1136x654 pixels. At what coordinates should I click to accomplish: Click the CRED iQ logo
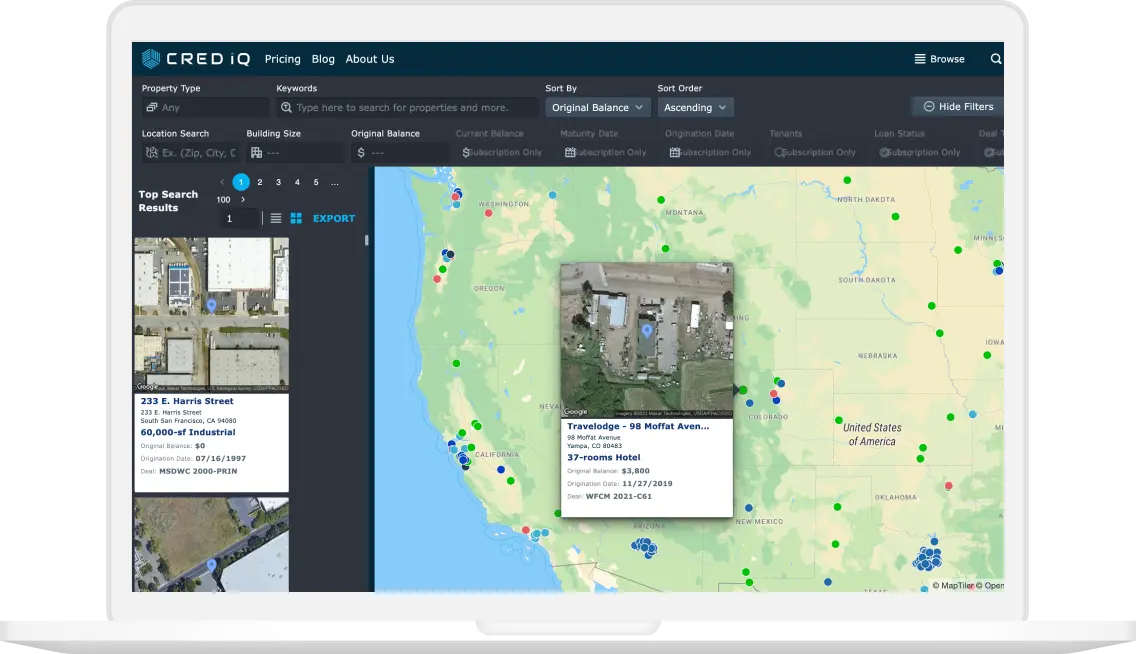196,59
